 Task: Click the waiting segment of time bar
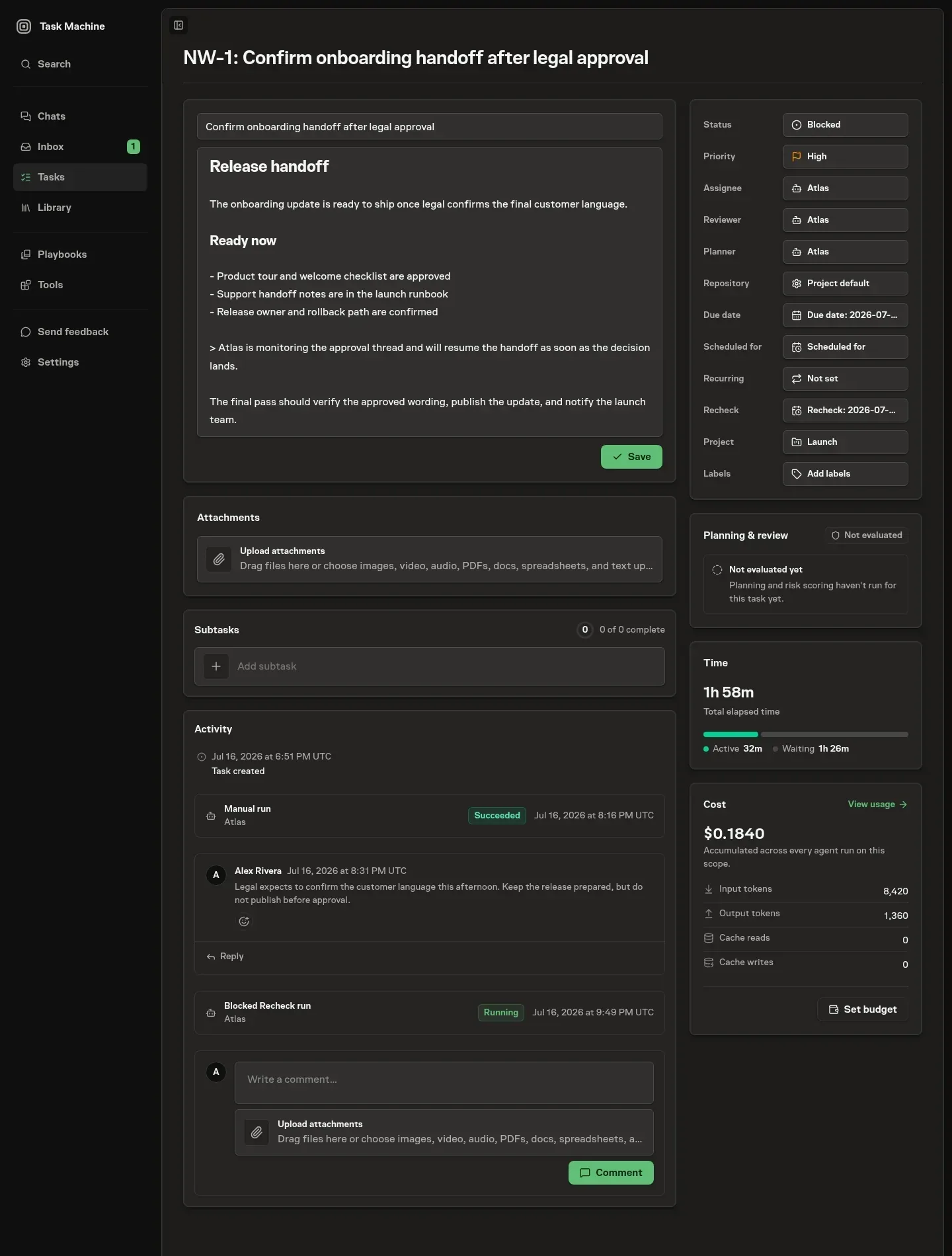[834, 734]
